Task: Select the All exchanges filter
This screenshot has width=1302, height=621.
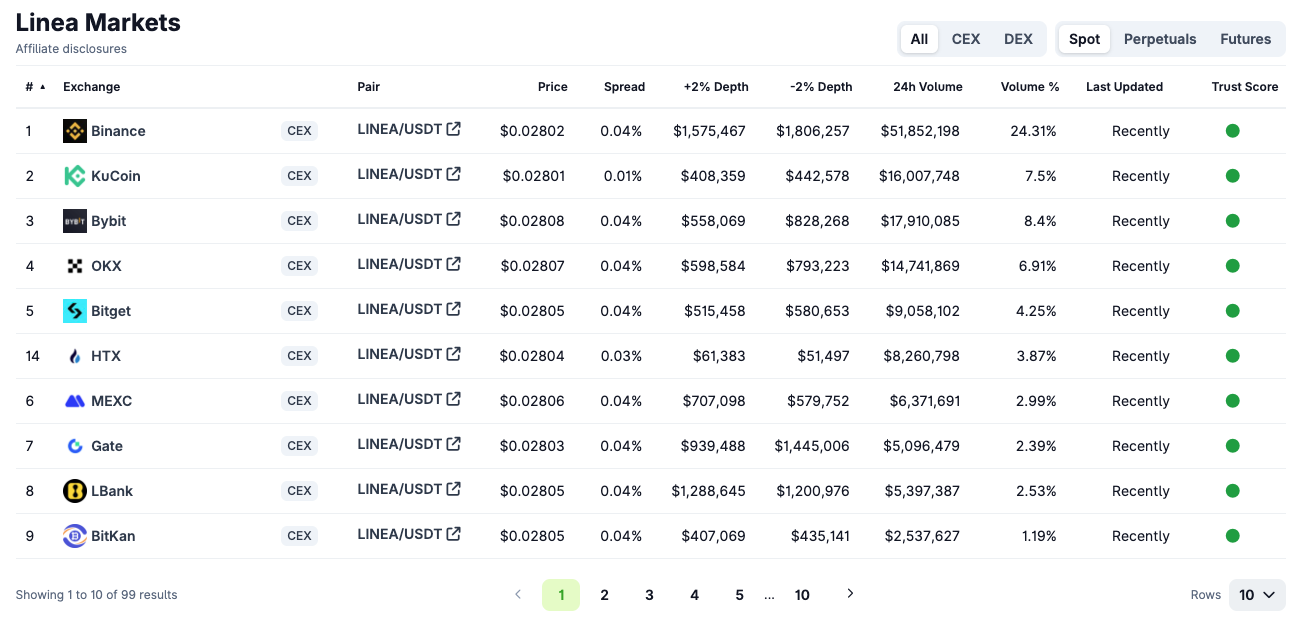Action: click(x=919, y=39)
